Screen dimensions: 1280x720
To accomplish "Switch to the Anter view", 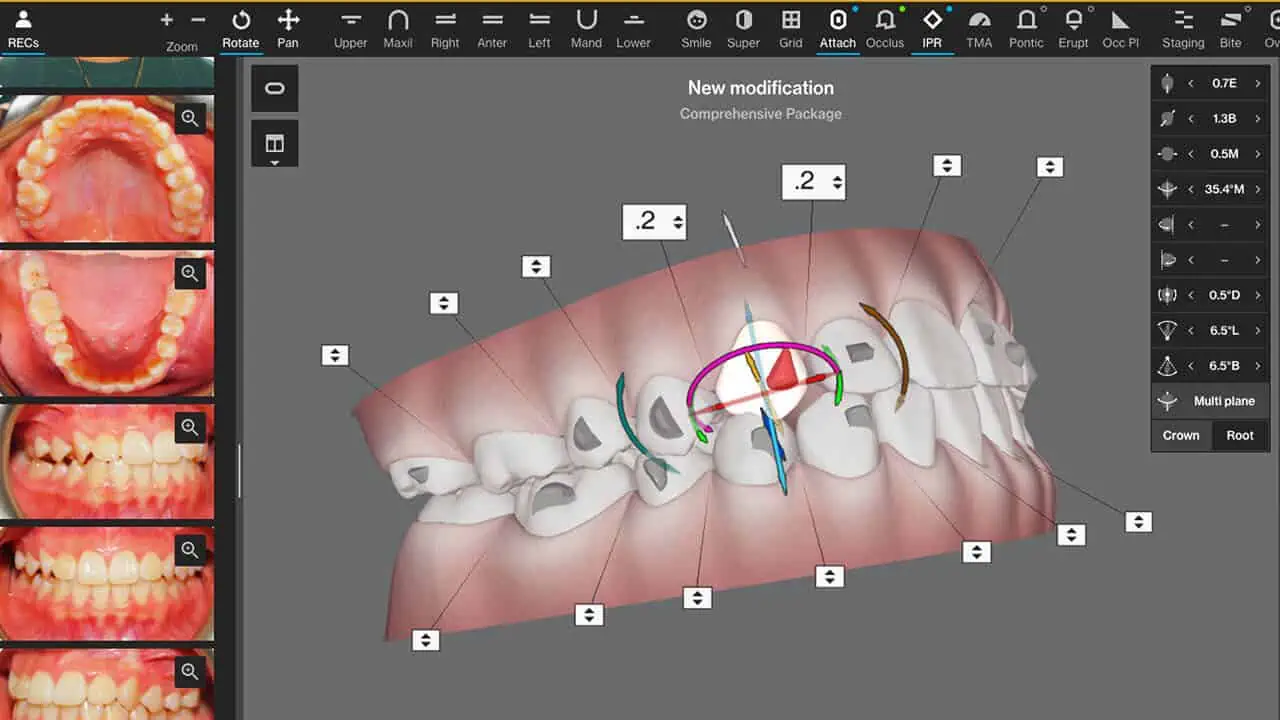I will click(x=492, y=25).
